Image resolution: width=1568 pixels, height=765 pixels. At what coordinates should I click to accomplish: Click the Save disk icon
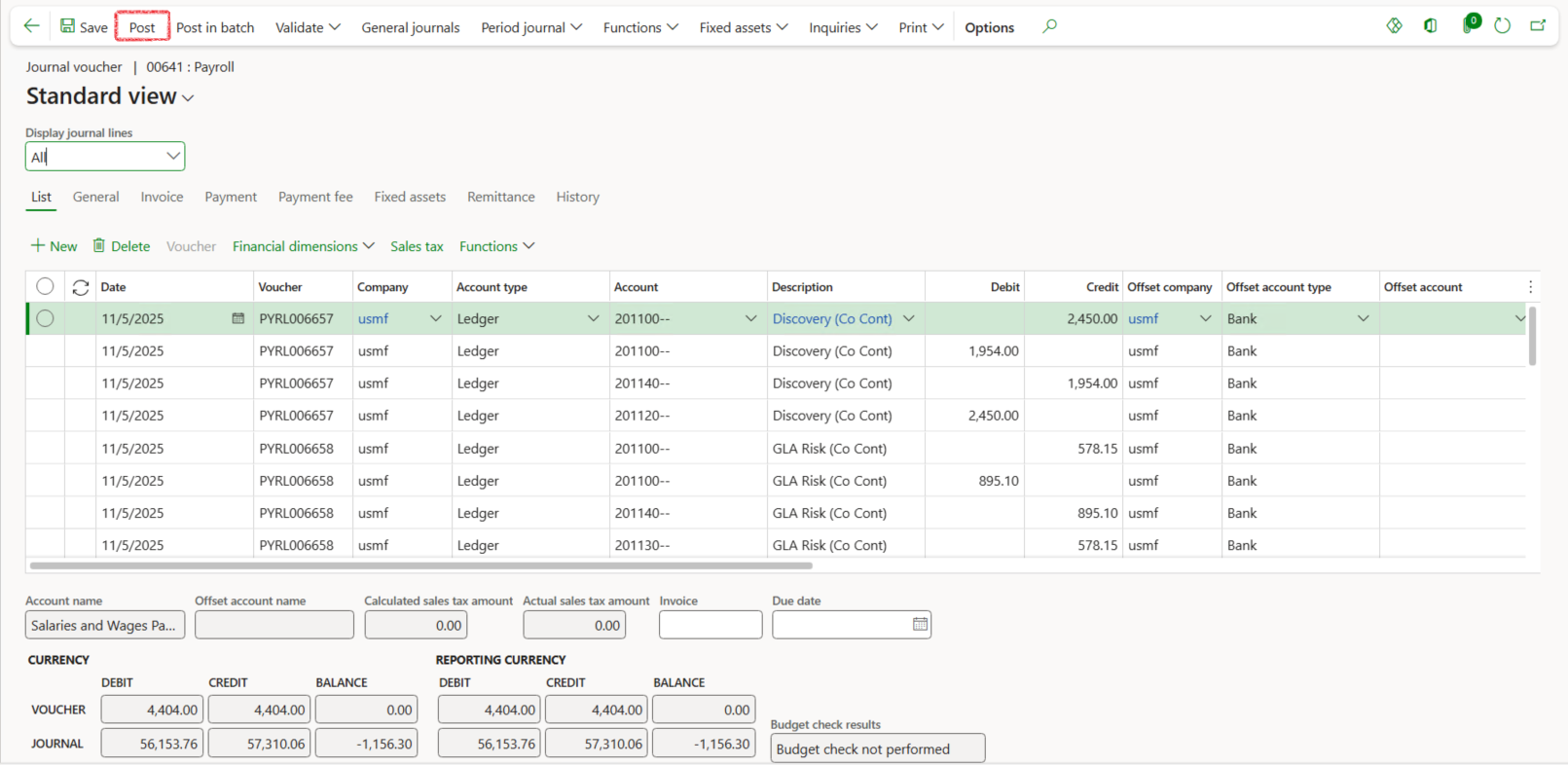[67, 26]
